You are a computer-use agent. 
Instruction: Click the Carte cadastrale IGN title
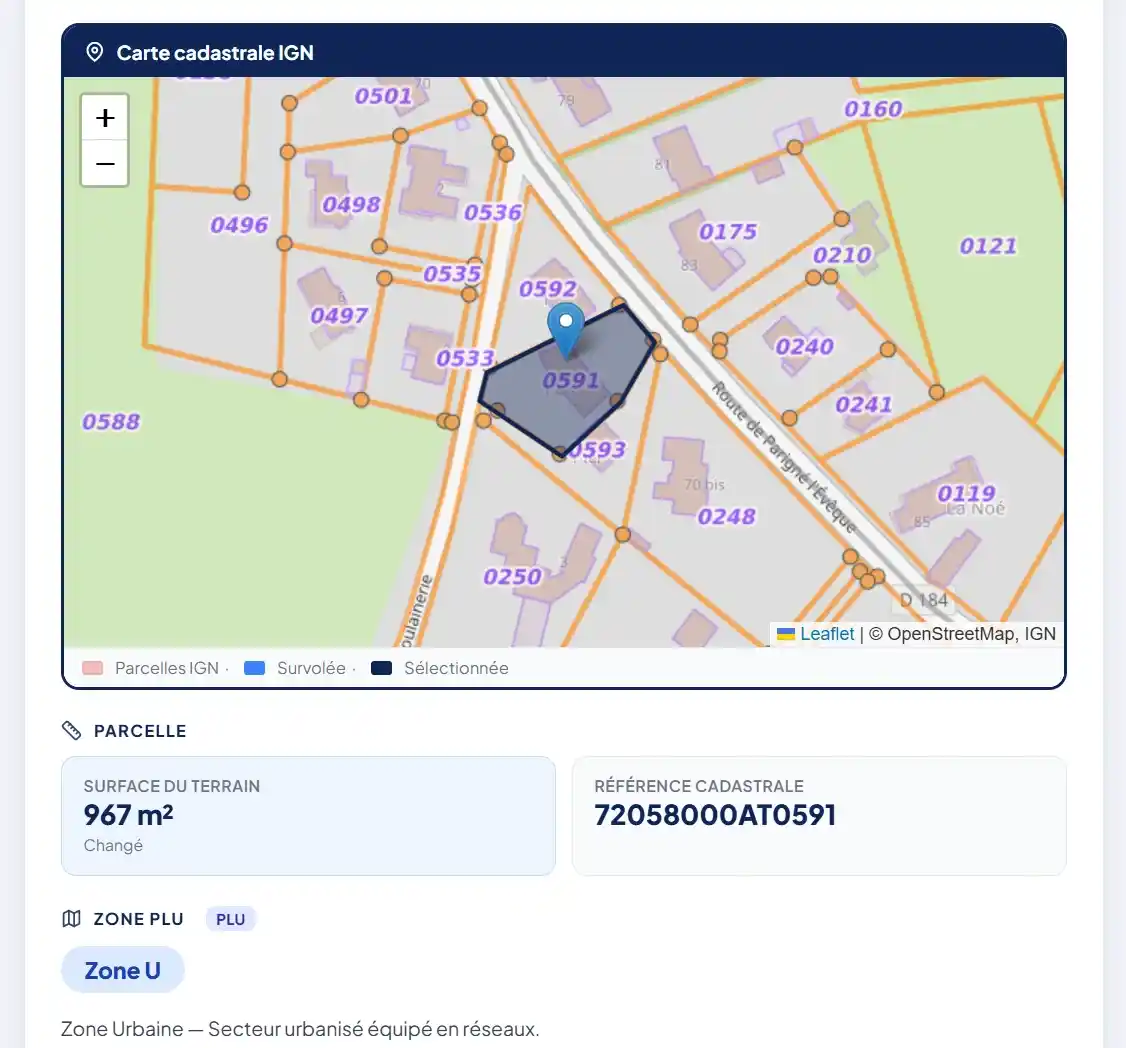pos(215,52)
